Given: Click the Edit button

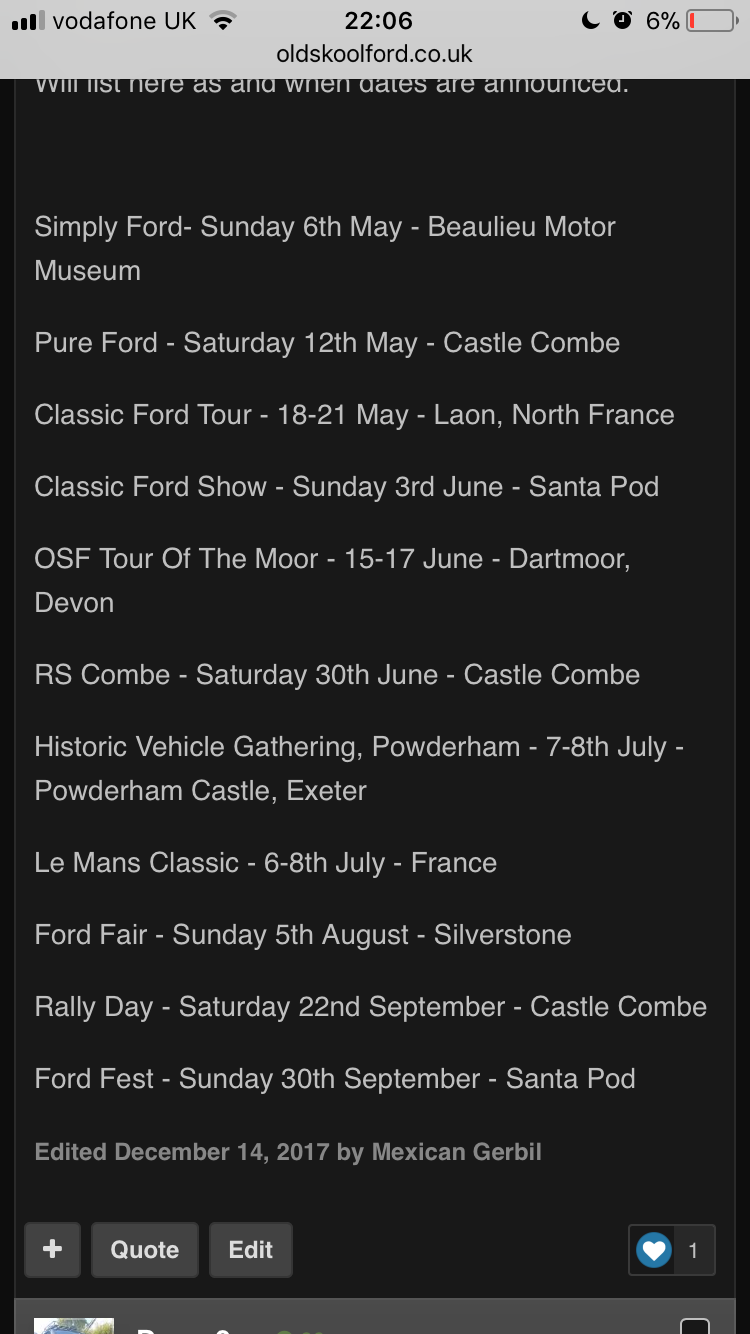Looking at the screenshot, I should point(250,1249).
